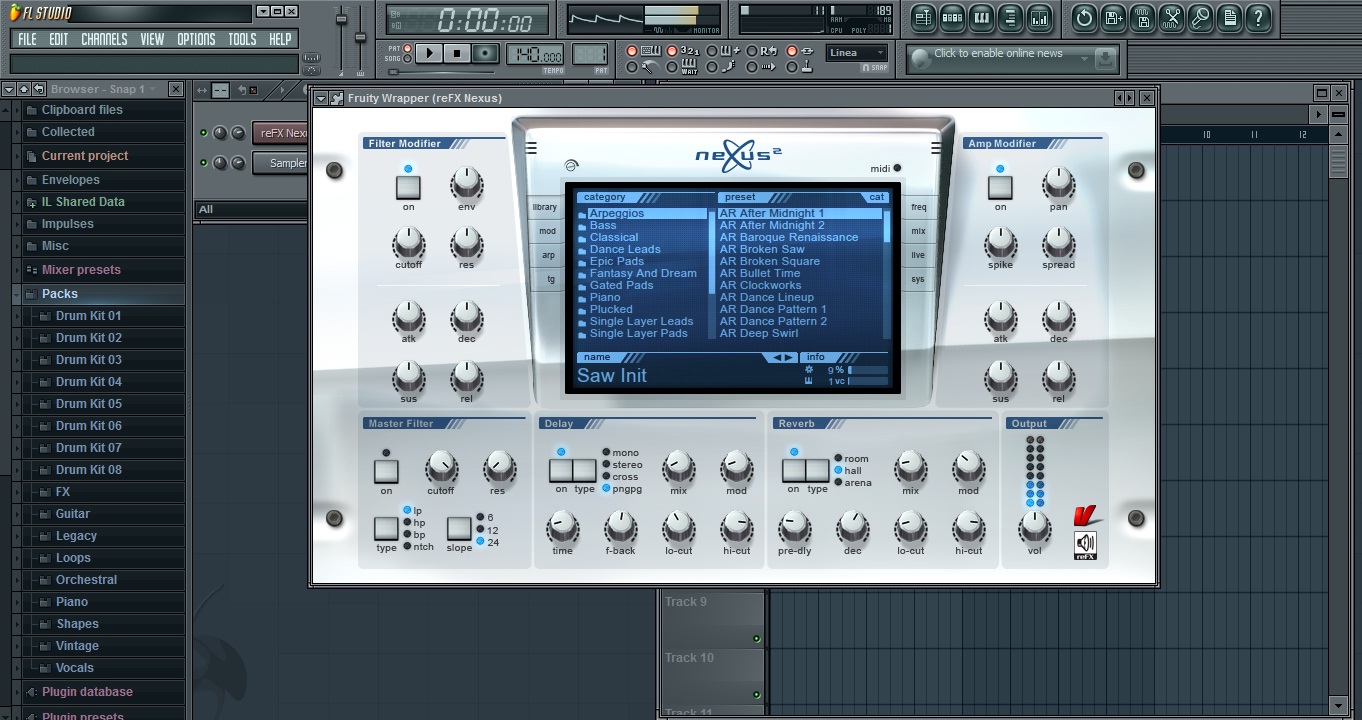Viewport: 1362px width, 720px height.
Task: Open the audio editor tool icon
Action: [1171, 17]
